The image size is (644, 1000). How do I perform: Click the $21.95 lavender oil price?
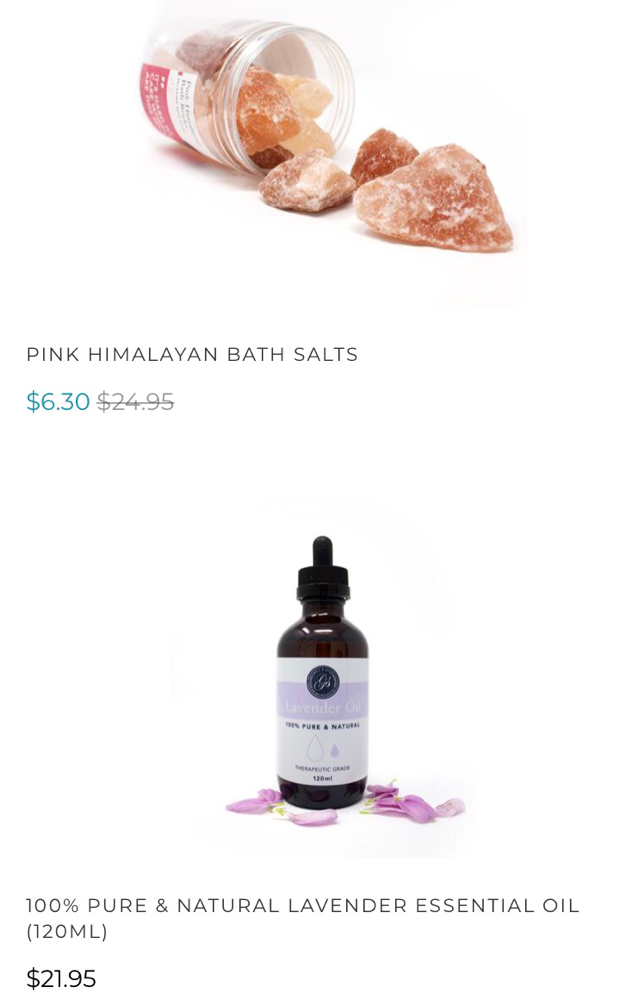pos(61,978)
